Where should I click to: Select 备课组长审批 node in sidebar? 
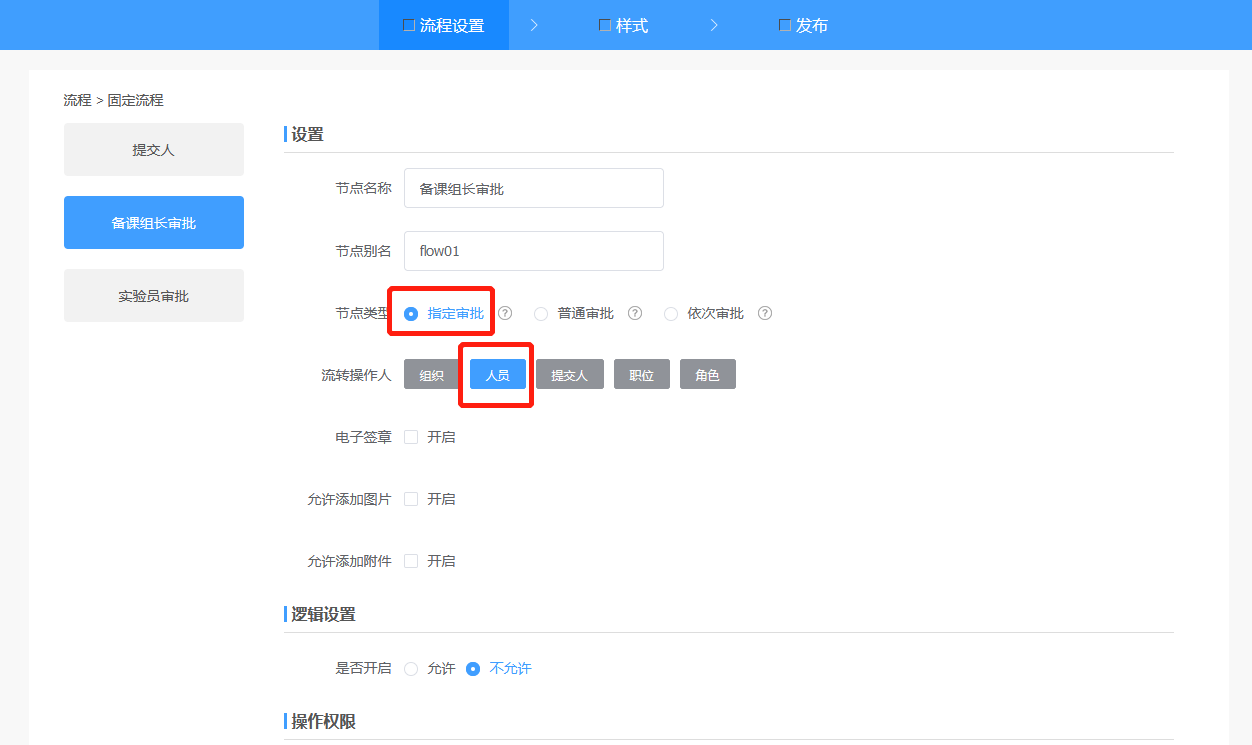coord(154,223)
